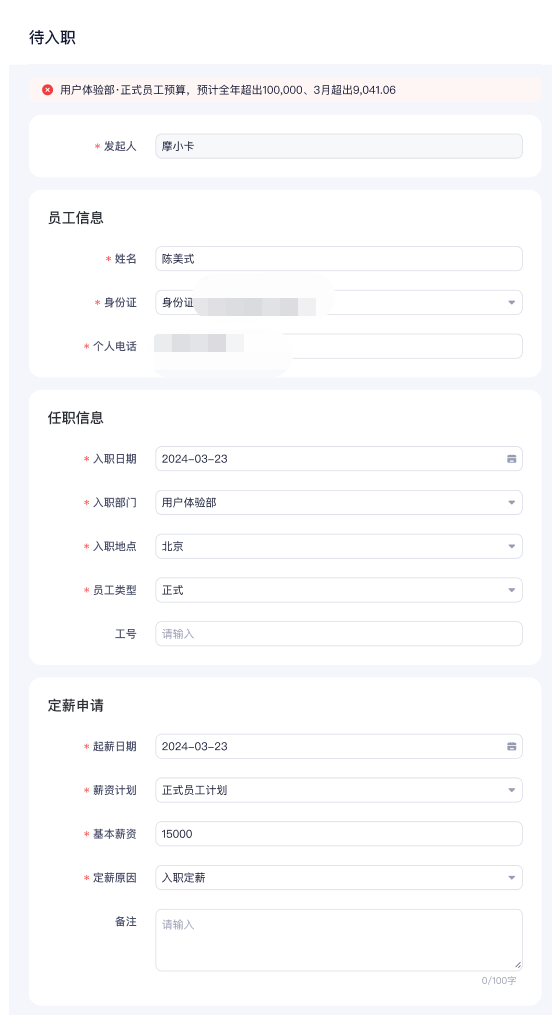Click the 起薪日期 date field

point(338,746)
